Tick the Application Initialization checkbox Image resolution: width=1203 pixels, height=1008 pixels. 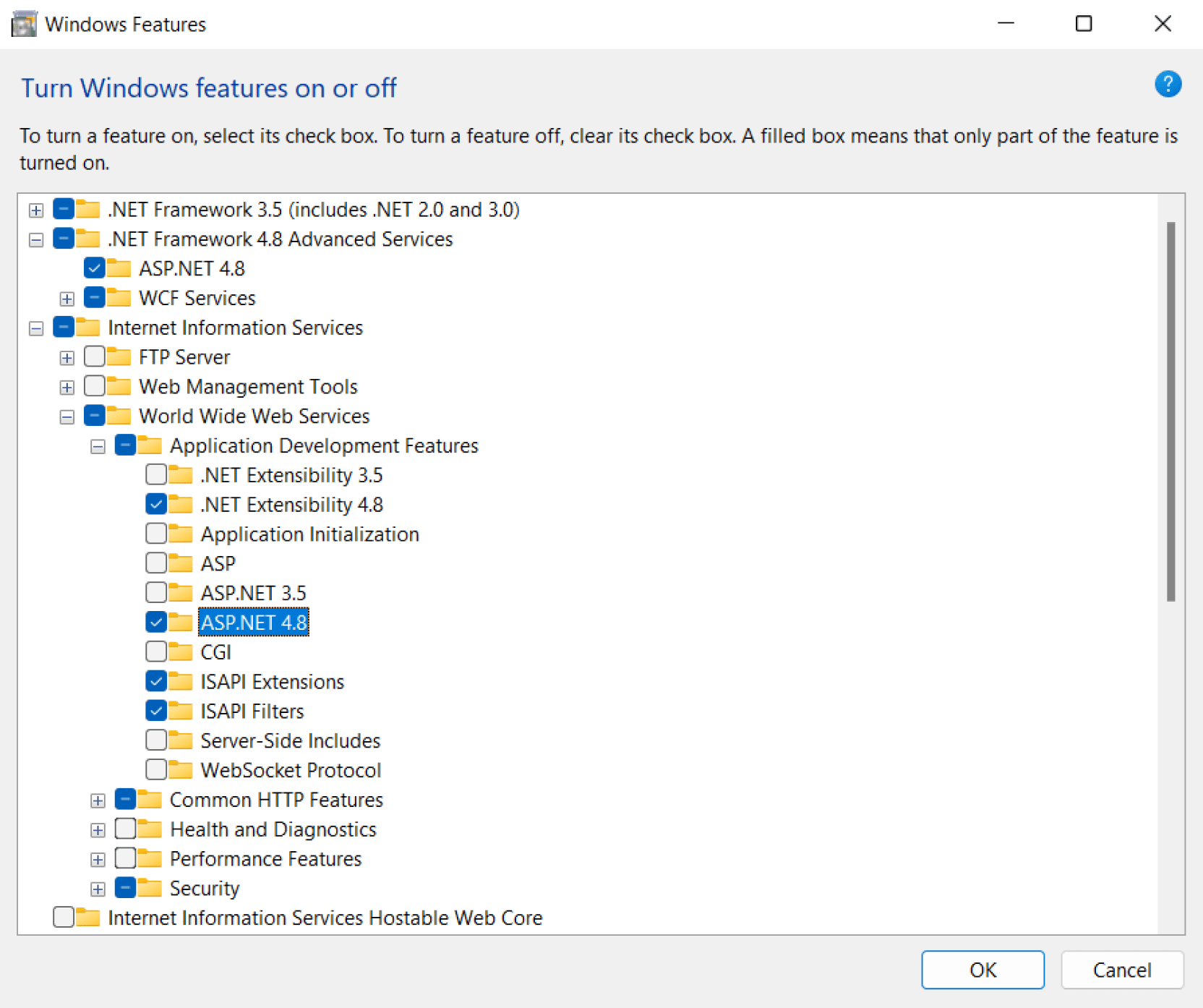pyautogui.click(x=156, y=534)
